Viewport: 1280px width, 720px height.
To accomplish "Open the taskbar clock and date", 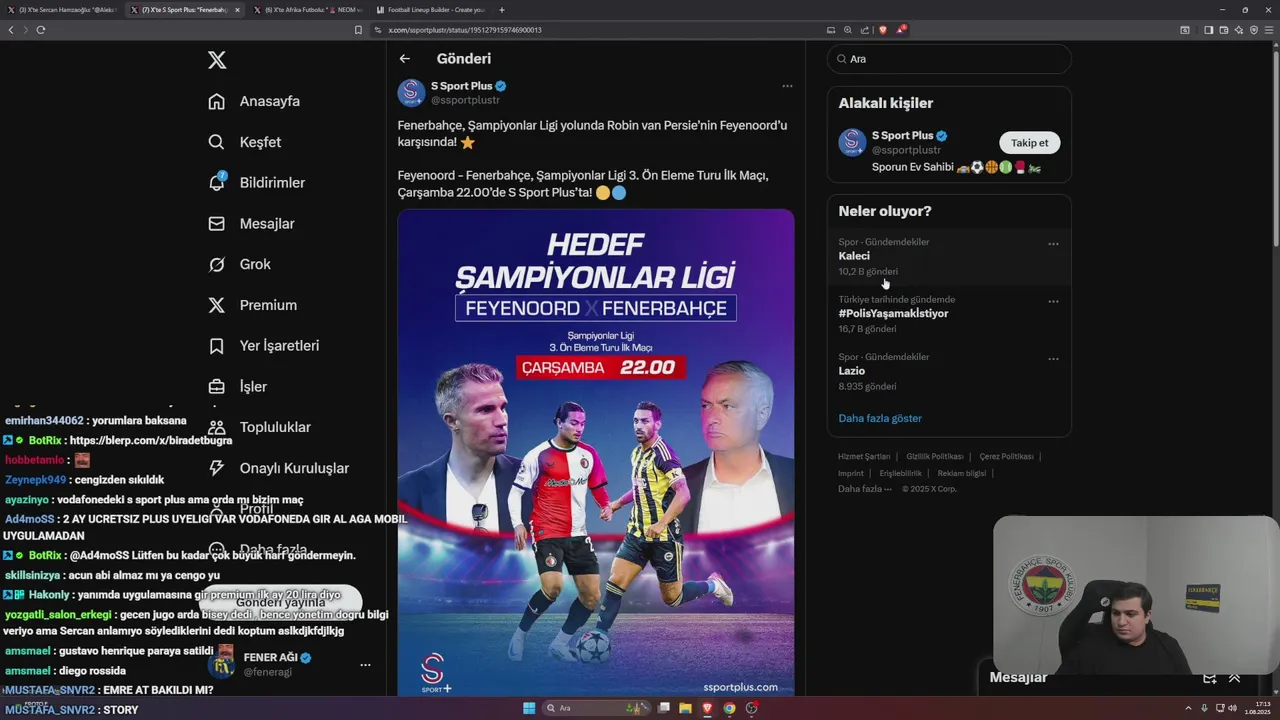I will pos(1256,708).
